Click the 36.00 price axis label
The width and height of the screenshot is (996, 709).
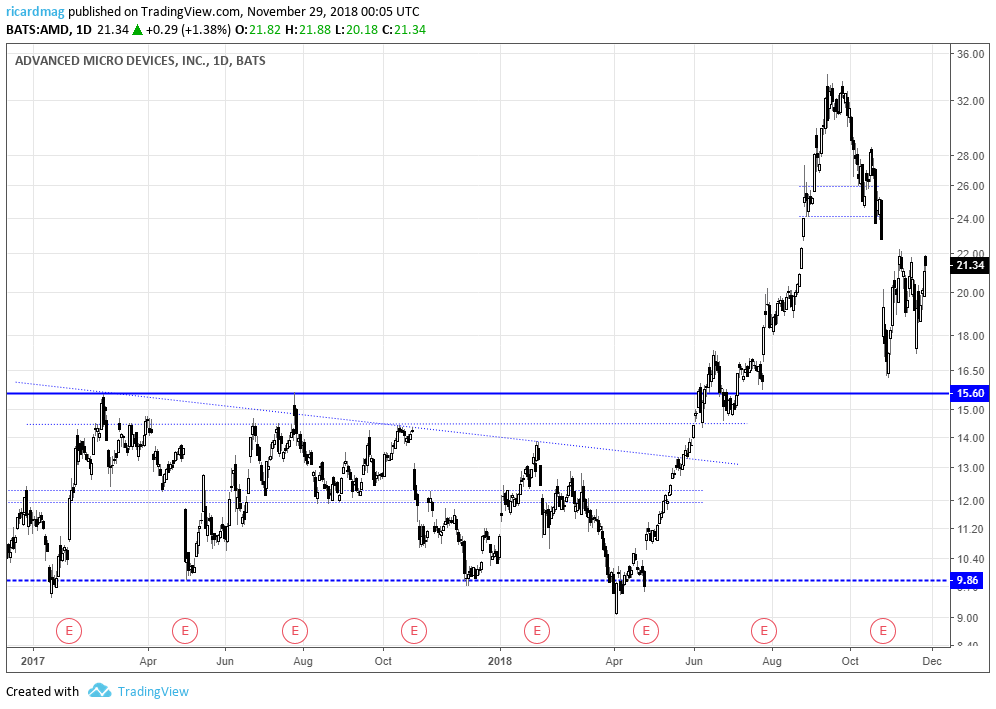971,54
